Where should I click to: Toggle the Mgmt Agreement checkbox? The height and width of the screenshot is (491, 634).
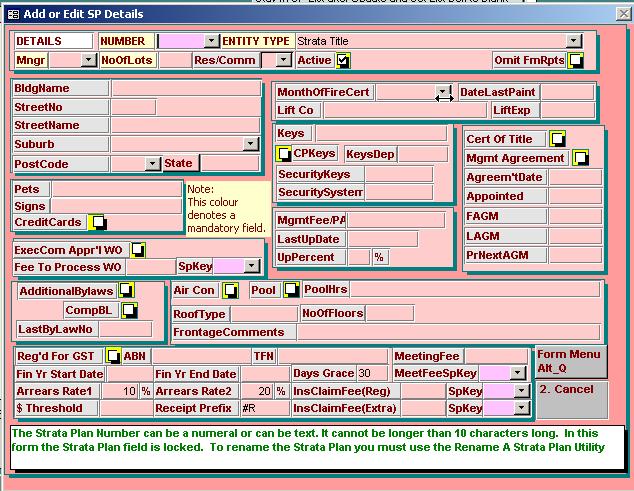point(580,158)
